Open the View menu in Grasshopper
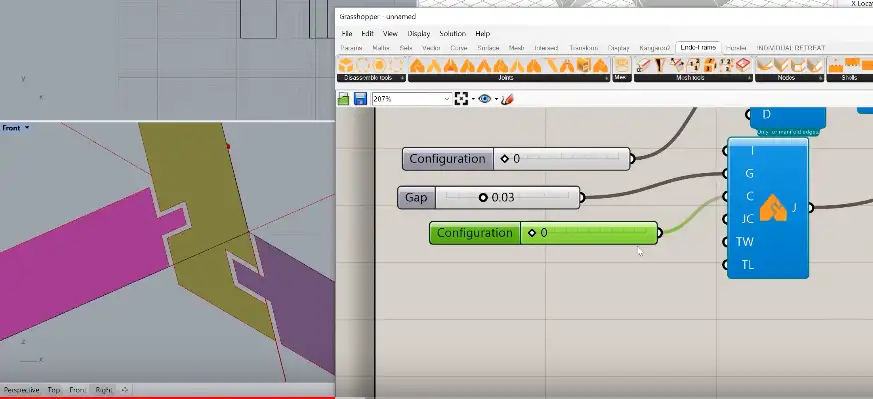This screenshot has height=399, width=873. pyautogui.click(x=390, y=33)
